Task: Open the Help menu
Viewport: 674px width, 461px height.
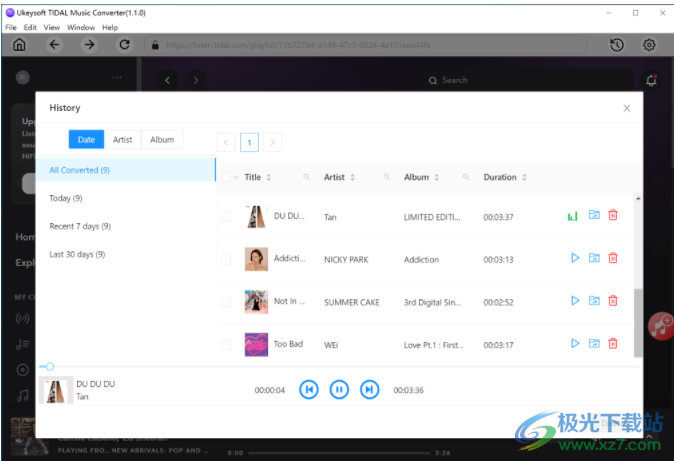Action: tap(110, 28)
